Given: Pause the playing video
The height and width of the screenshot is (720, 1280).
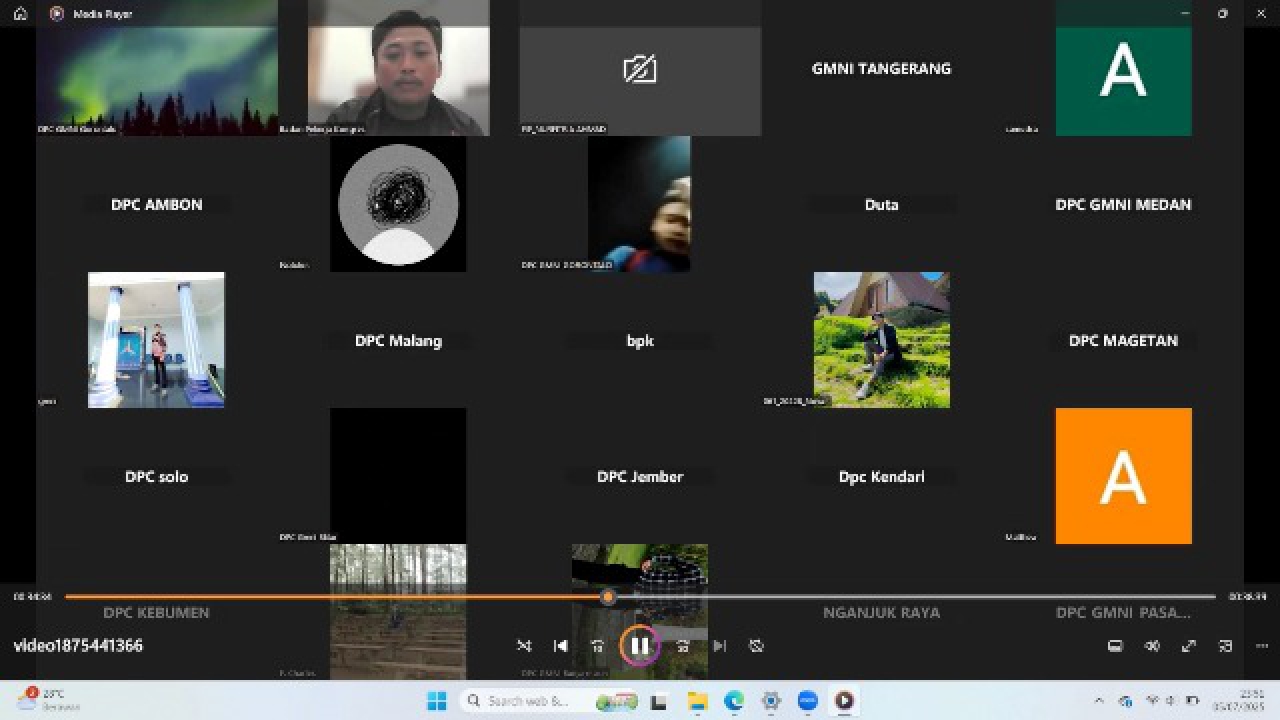Looking at the screenshot, I should (x=640, y=646).
